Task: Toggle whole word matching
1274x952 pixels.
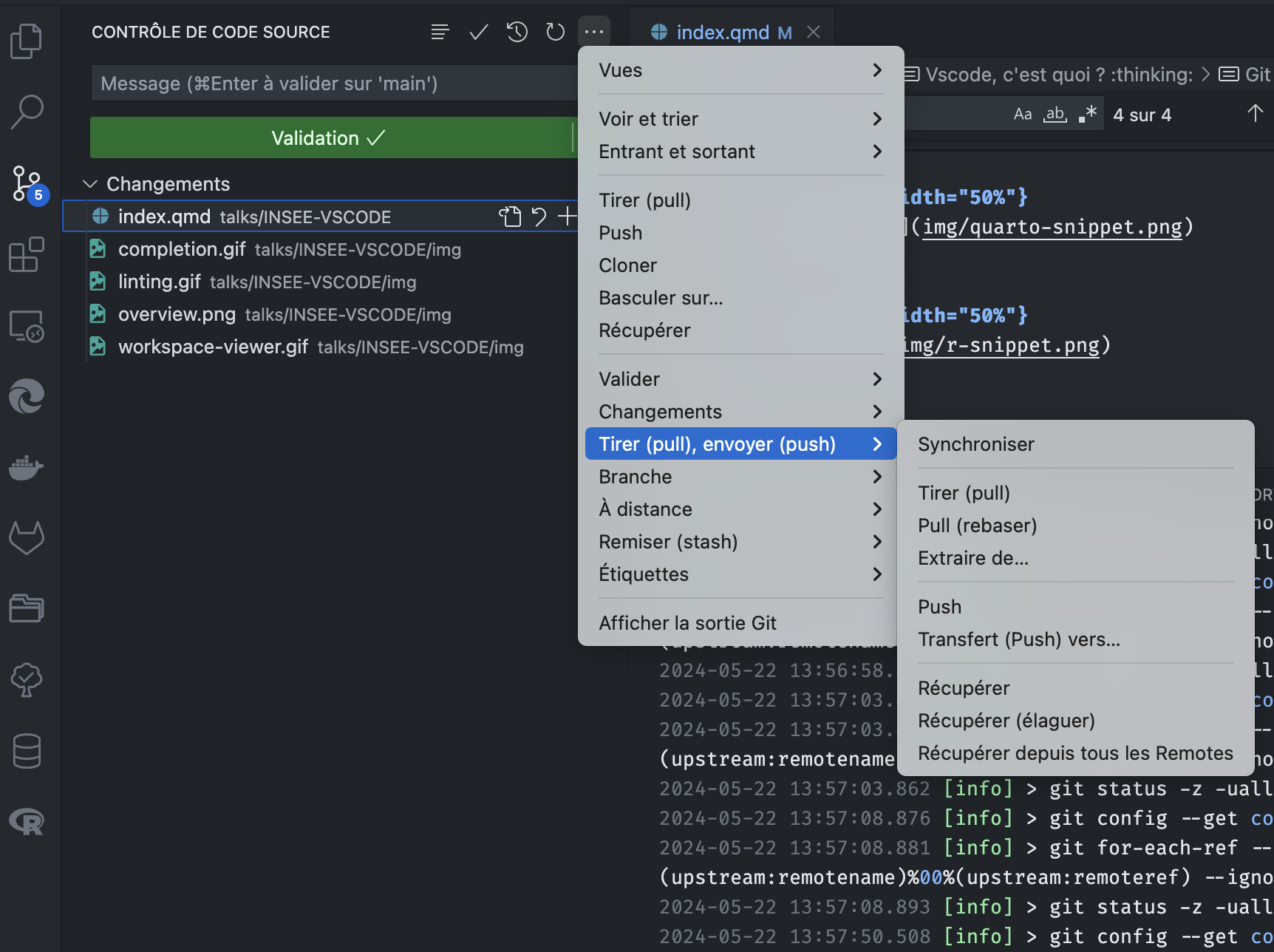Action: (x=1055, y=113)
